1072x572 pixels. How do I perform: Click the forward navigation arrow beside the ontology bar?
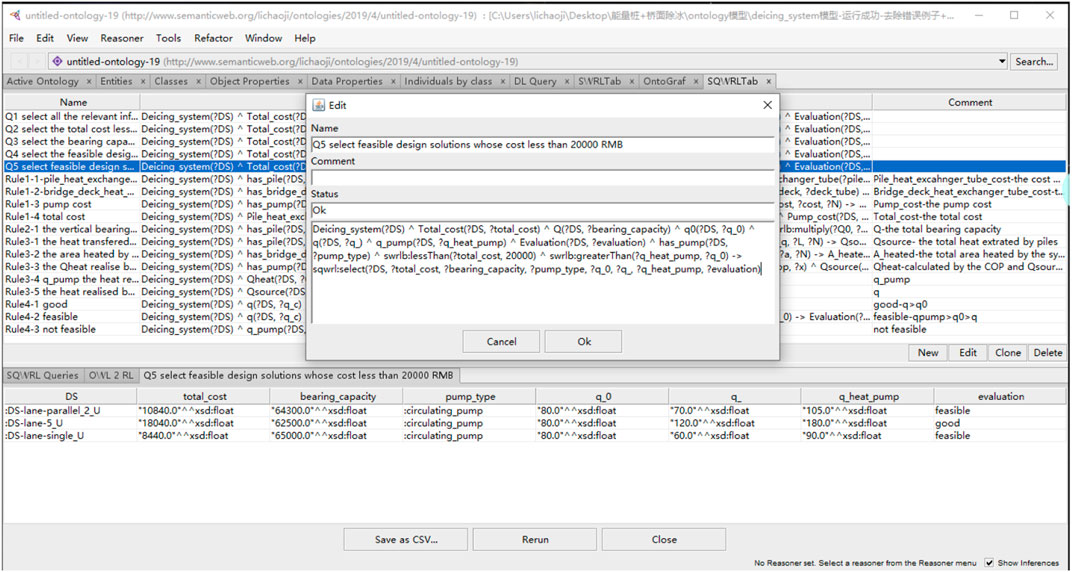pos(36,62)
